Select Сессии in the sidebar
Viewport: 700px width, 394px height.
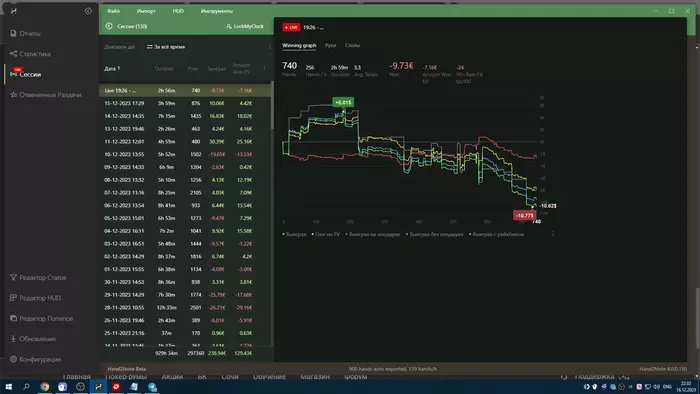click(x=25, y=74)
